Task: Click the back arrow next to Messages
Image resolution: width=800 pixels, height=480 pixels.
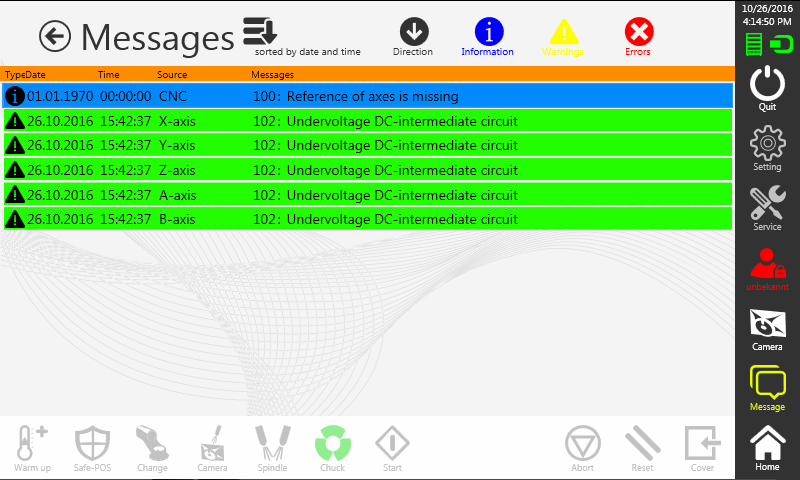Action: 55,37
